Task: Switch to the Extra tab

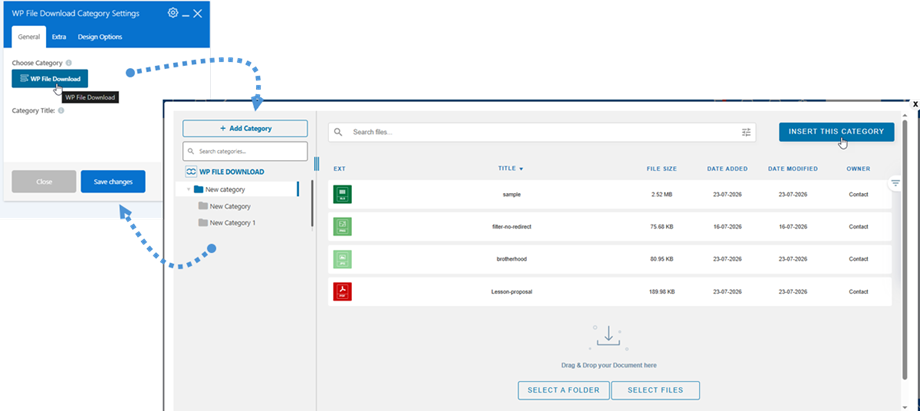Action: [59, 36]
